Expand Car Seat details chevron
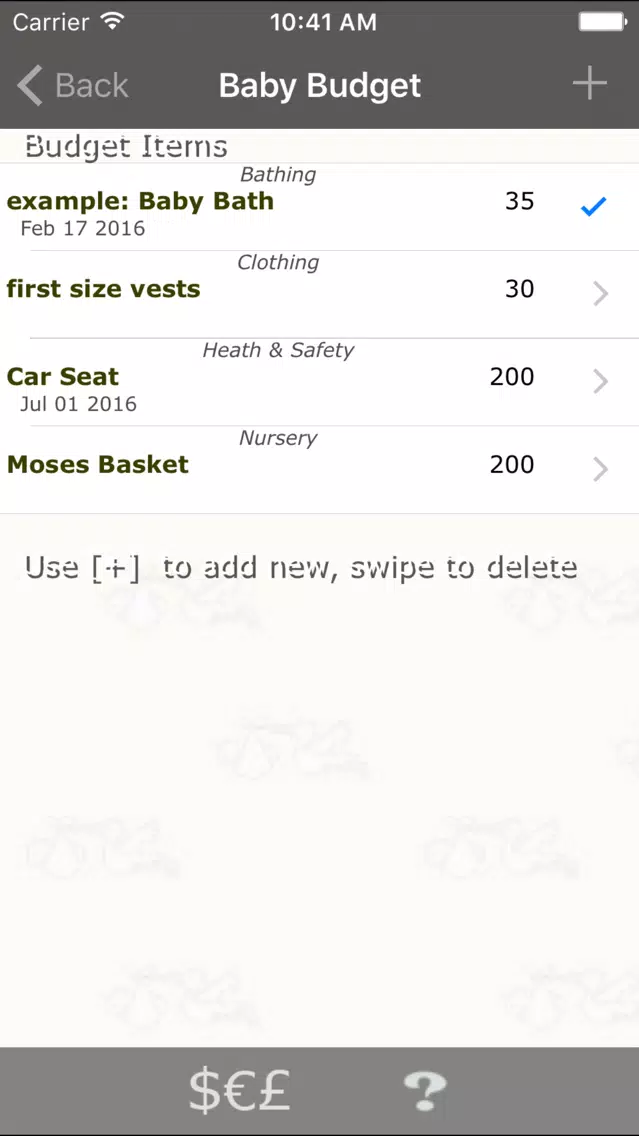The height and width of the screenshot is (1136, 639). click(x=601, y=381)
